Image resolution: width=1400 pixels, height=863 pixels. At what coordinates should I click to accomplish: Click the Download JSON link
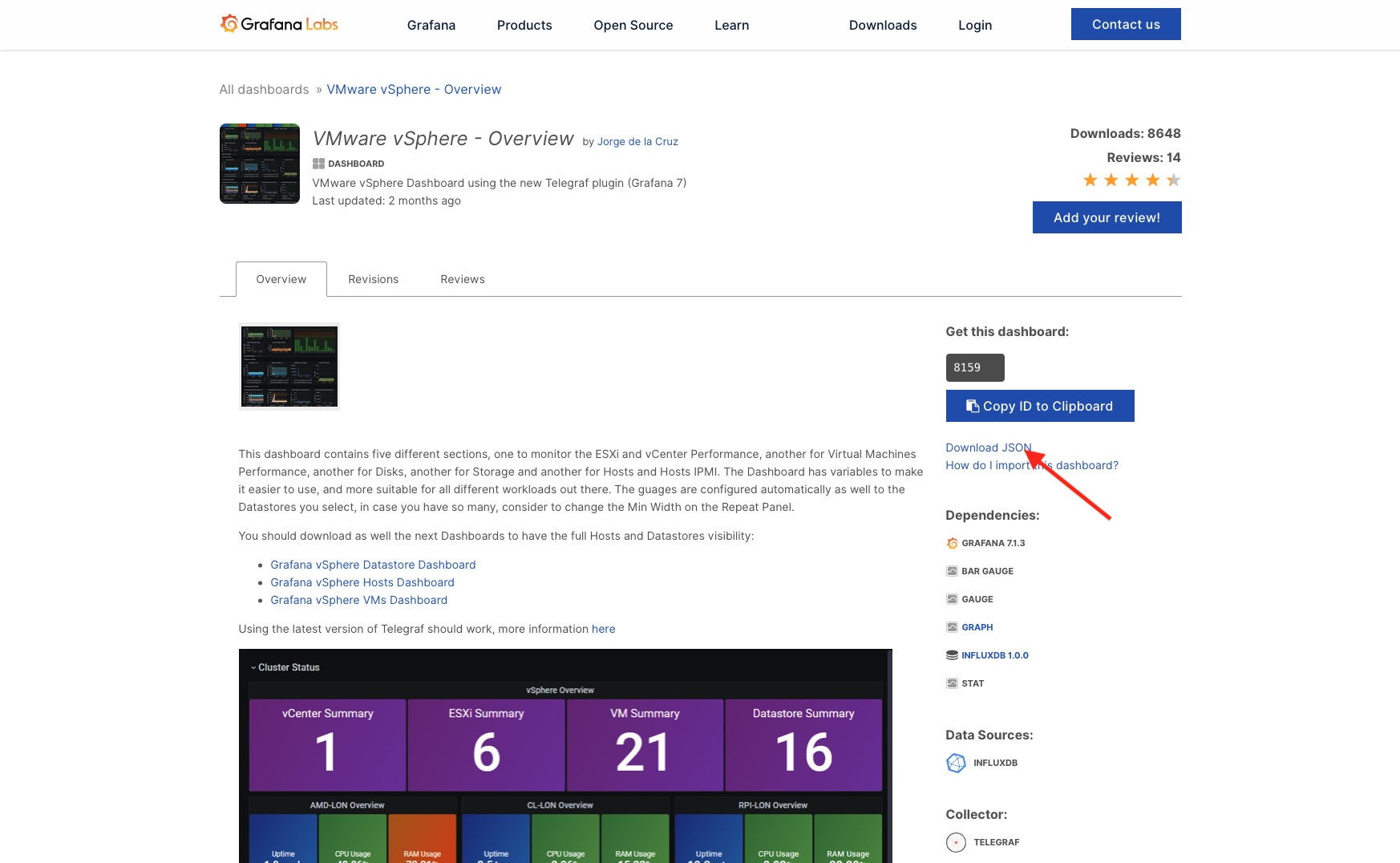pos(989,448)
